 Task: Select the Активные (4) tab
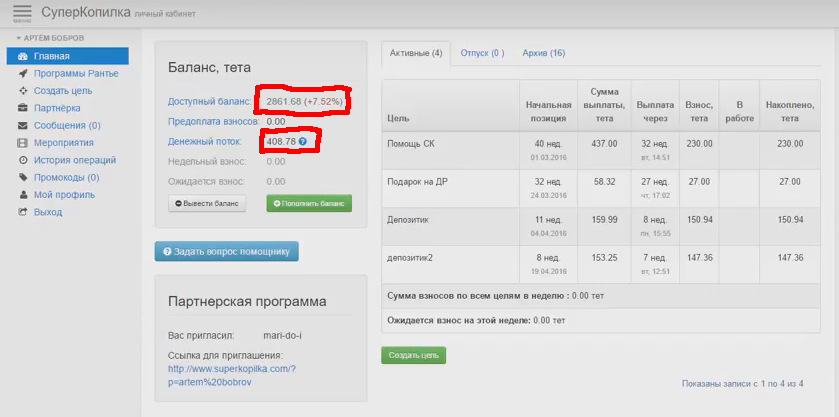click(x=415, y=53)
